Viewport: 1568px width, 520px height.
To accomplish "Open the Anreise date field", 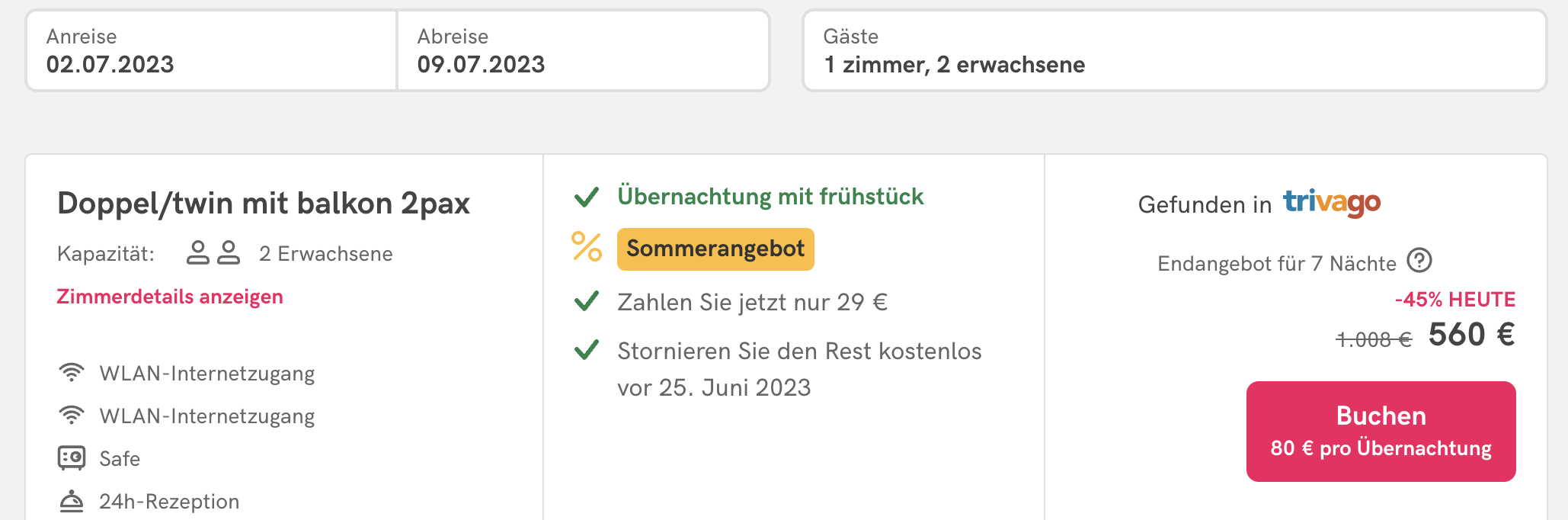I will [212, 50].
